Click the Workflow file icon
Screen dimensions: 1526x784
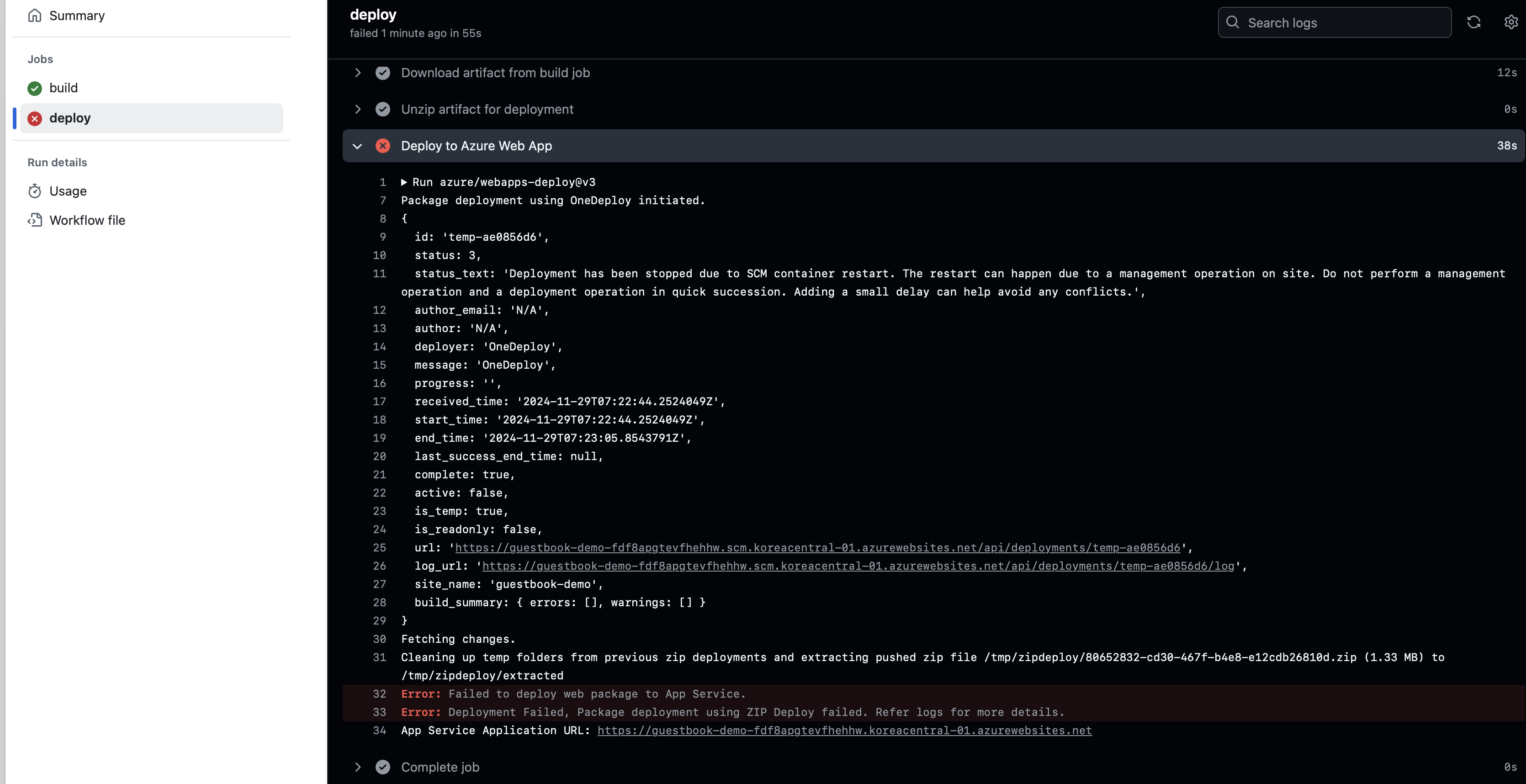[35, 221]
